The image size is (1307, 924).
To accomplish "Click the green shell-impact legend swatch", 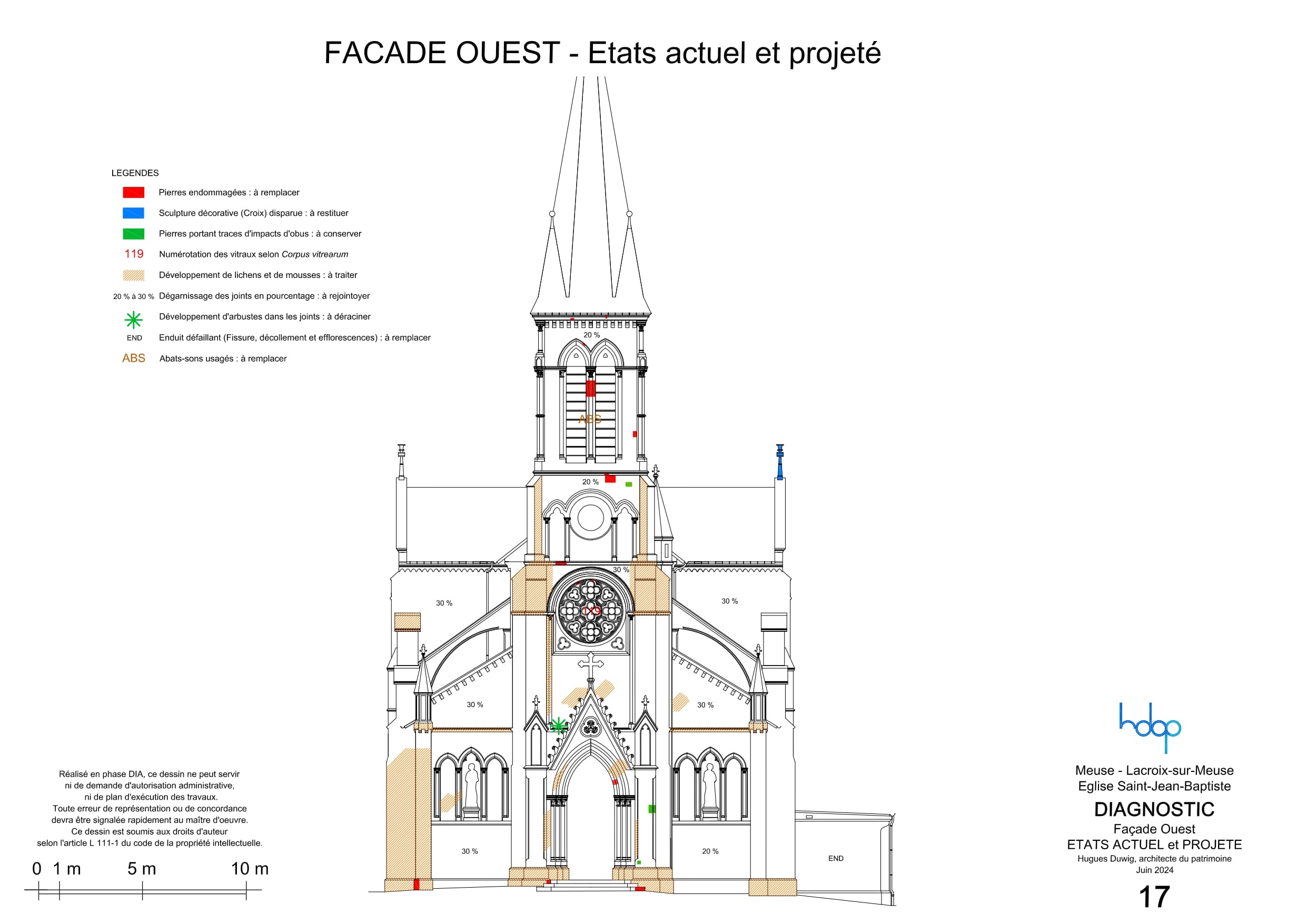I will click(x=133, y=234).
